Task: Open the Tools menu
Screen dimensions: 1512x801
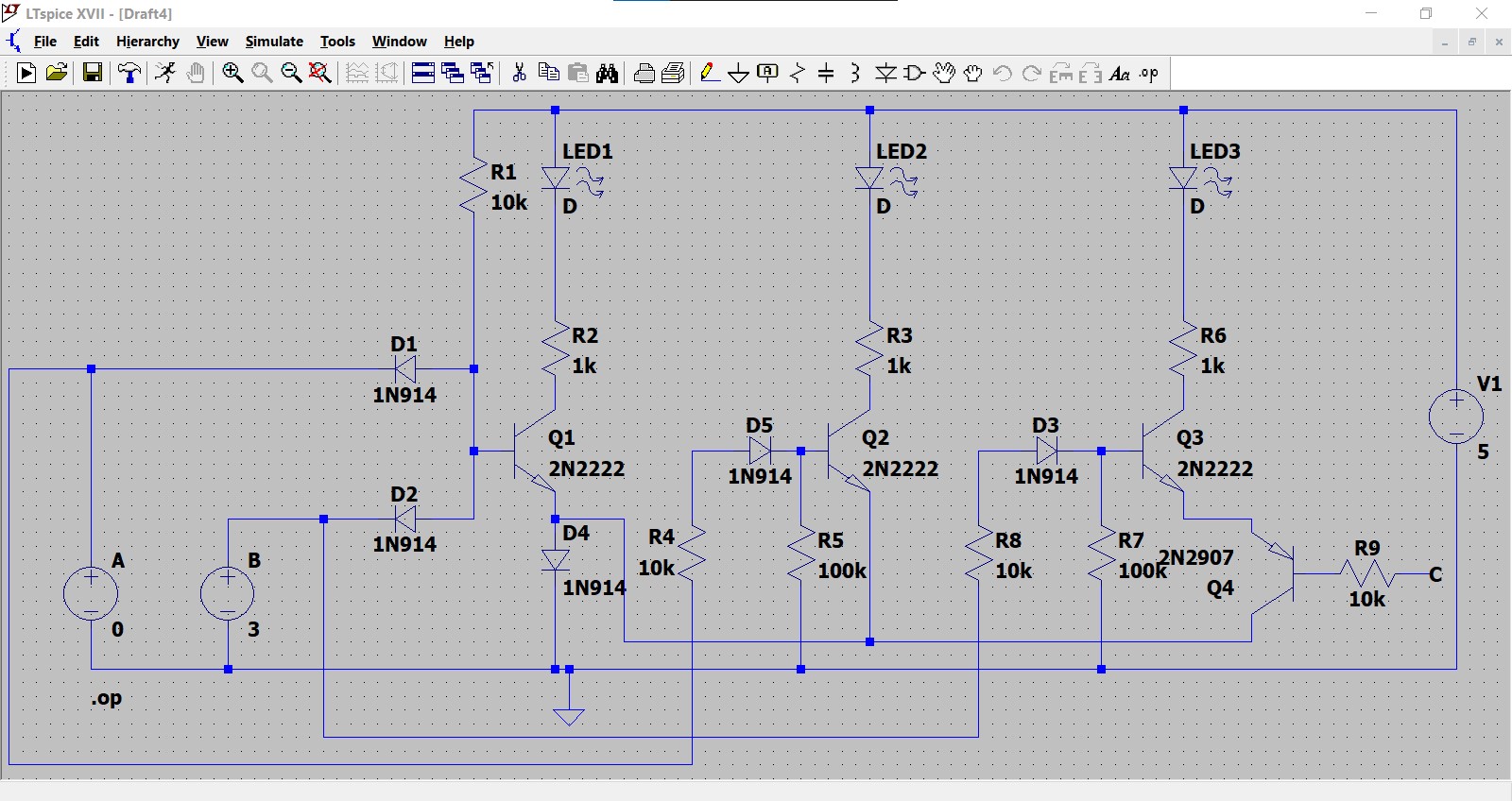Action: 337,42
